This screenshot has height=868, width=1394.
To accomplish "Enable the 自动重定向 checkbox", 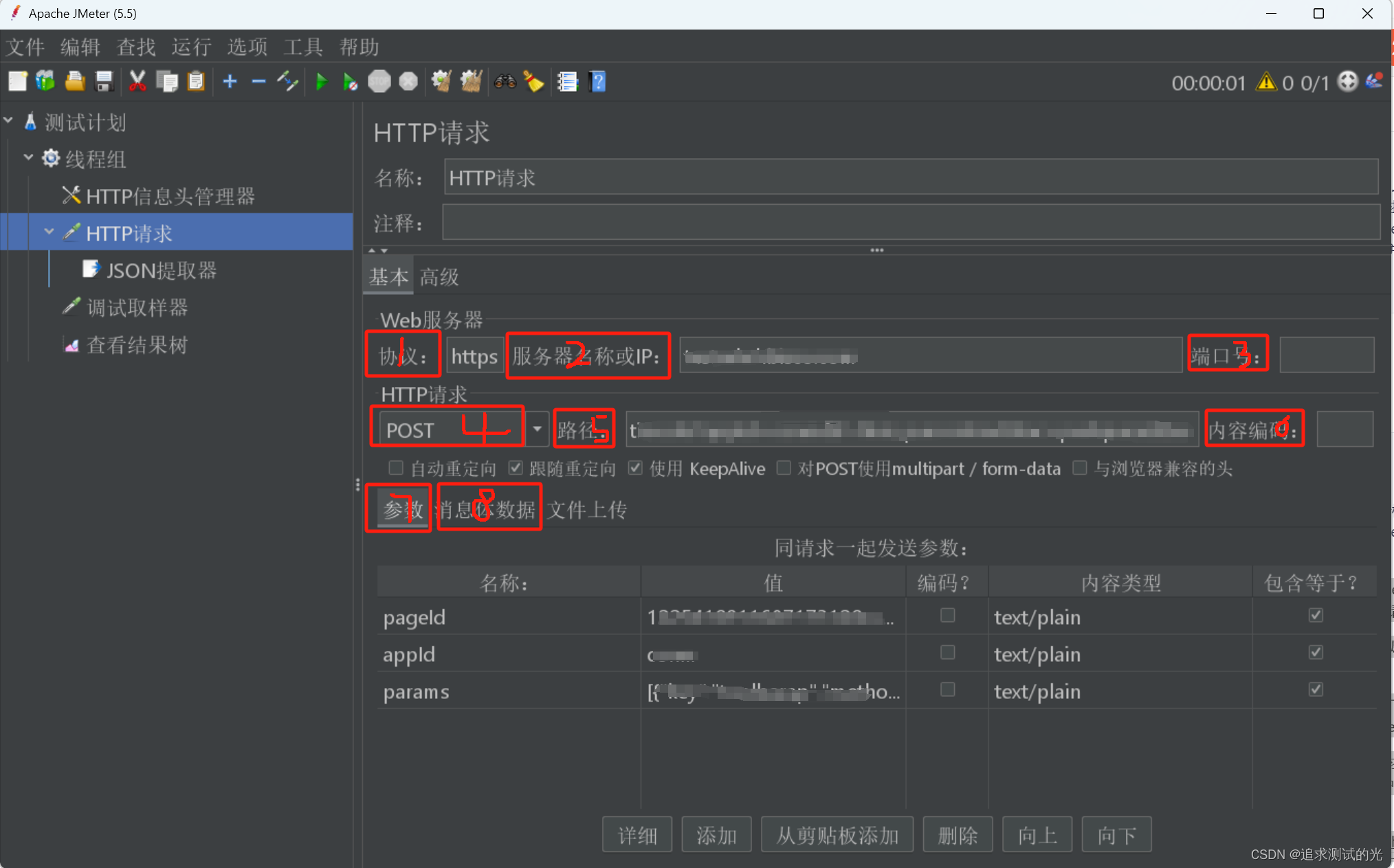I will pyautogui.click(x=395, y=468).
